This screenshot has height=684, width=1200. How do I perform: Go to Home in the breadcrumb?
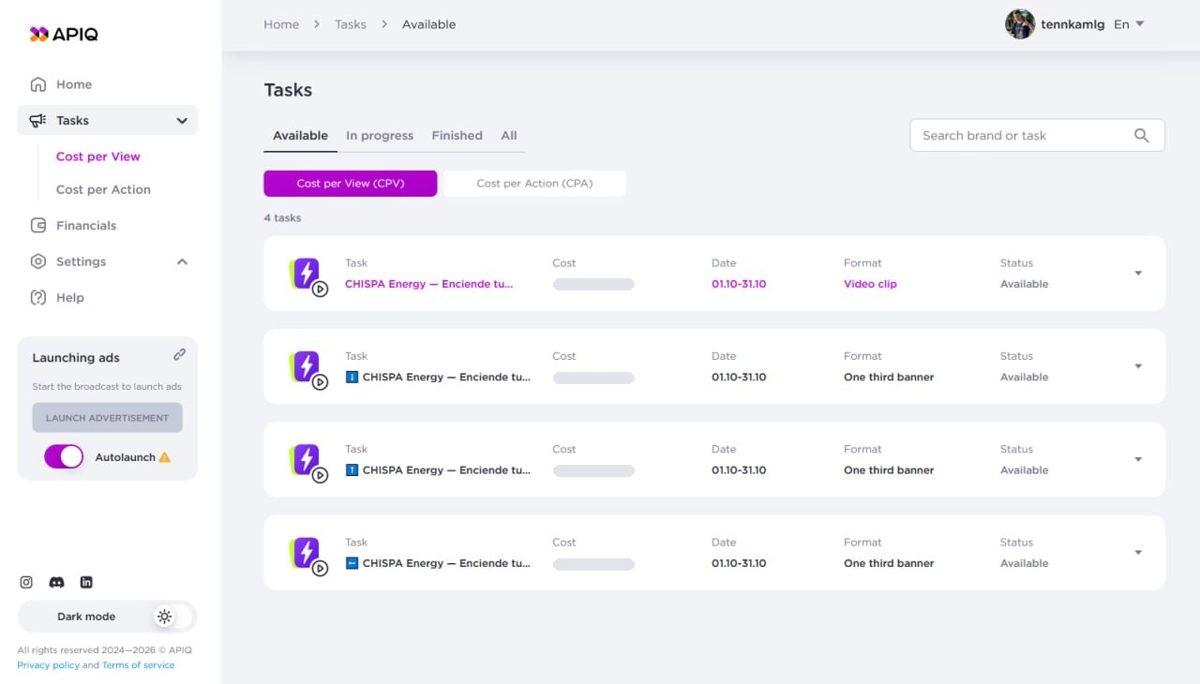pyautogui.click(x=281, y=24)
